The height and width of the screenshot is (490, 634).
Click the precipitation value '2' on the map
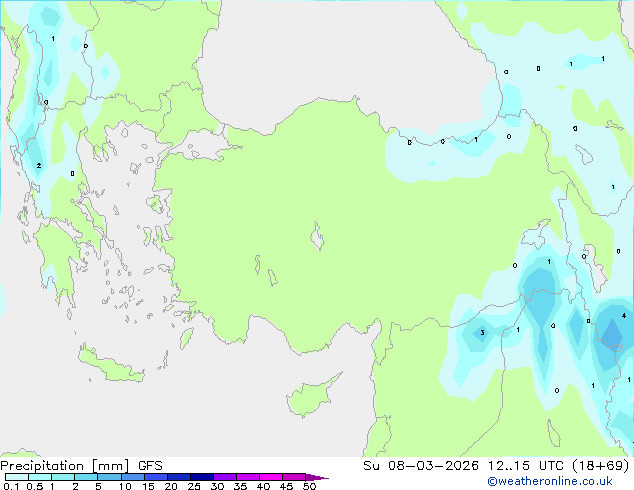click(x=39, y=166)
